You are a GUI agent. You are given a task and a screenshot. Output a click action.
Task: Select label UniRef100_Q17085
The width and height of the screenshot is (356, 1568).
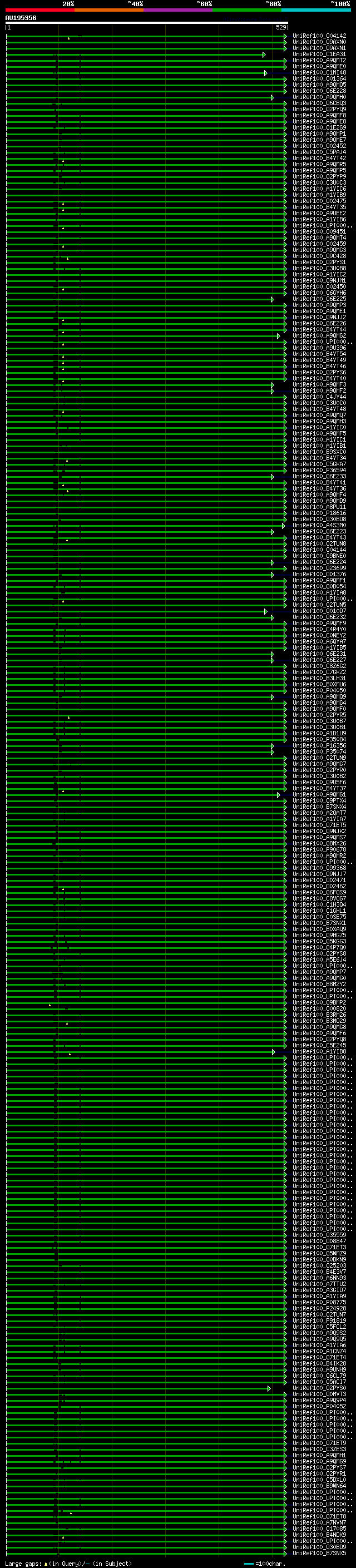tap(319, 1529)
